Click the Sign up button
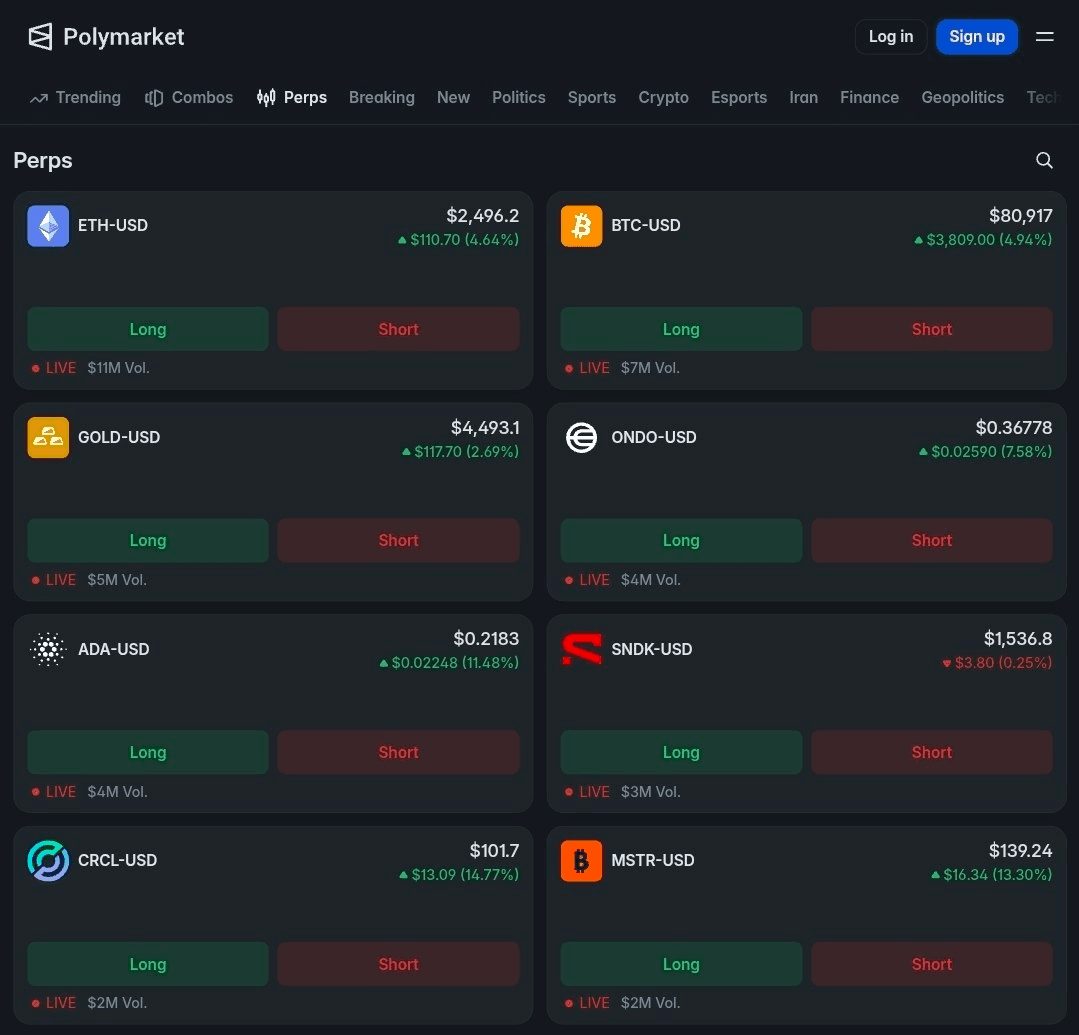Image resolution: width=1079 pixels, height=1035 pixels. (x=977, y=36)
